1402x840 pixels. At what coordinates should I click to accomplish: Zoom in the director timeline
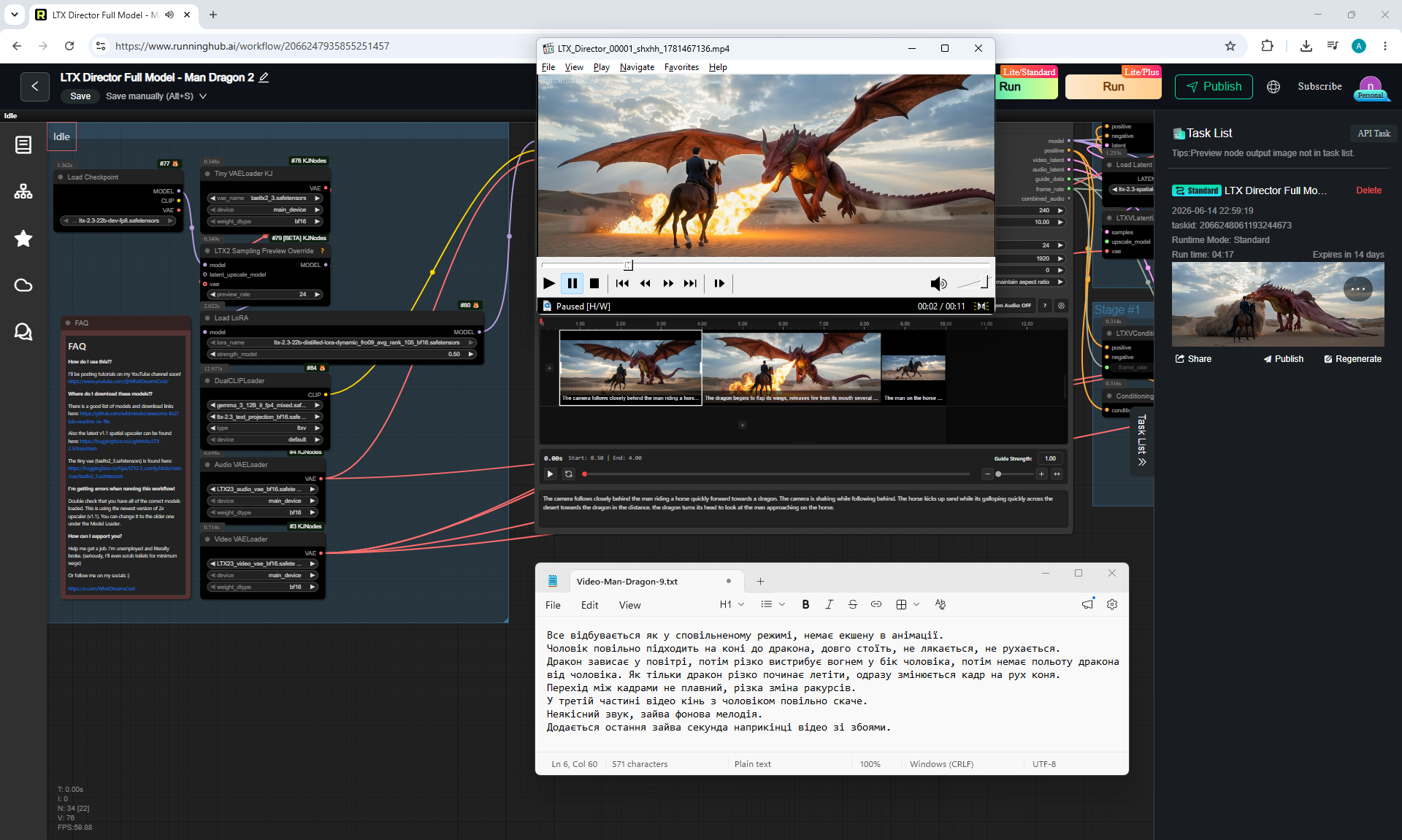coord(1041,474)
